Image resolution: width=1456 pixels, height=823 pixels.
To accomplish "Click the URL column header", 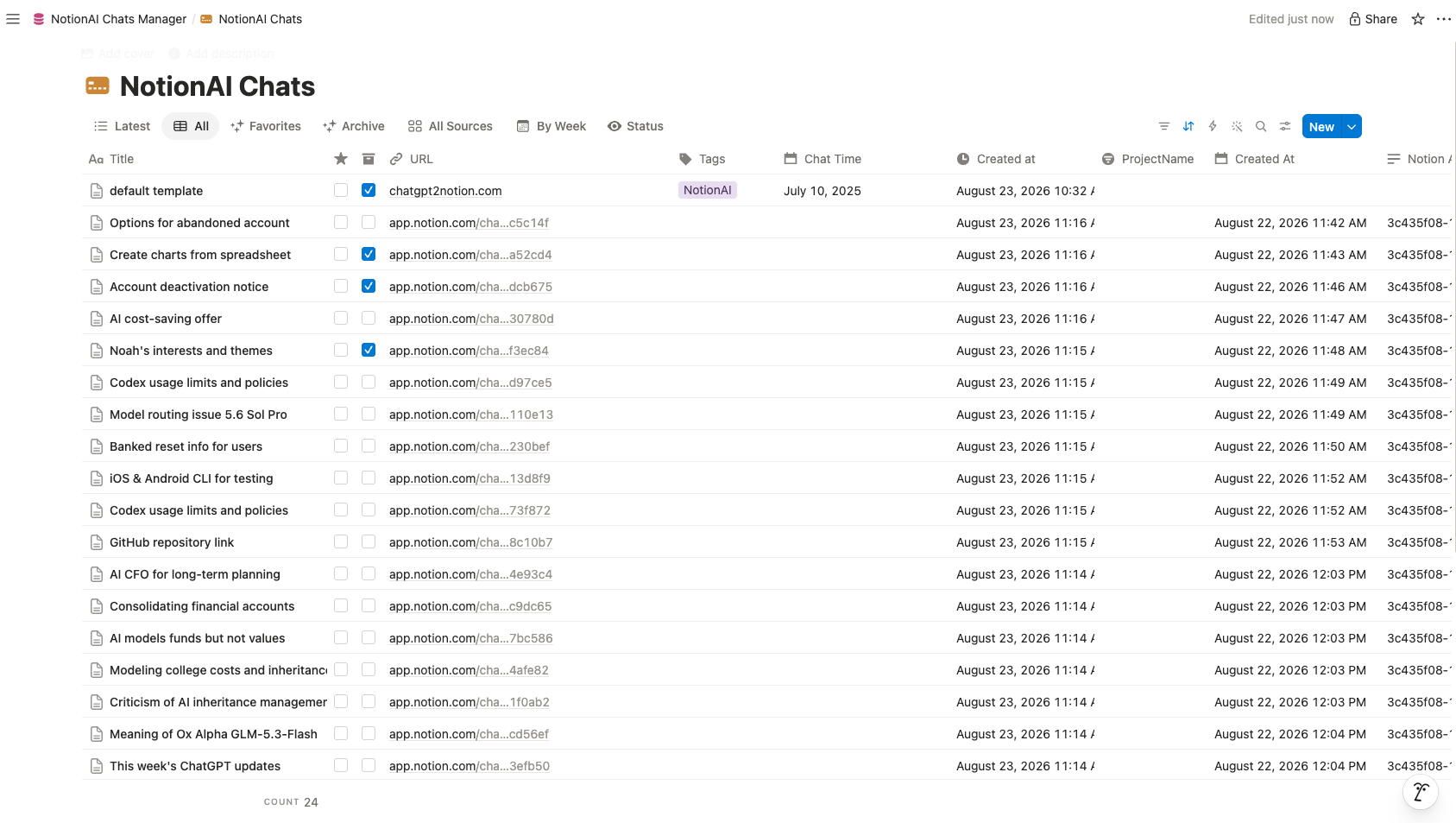I will click(x=412, y=159).
